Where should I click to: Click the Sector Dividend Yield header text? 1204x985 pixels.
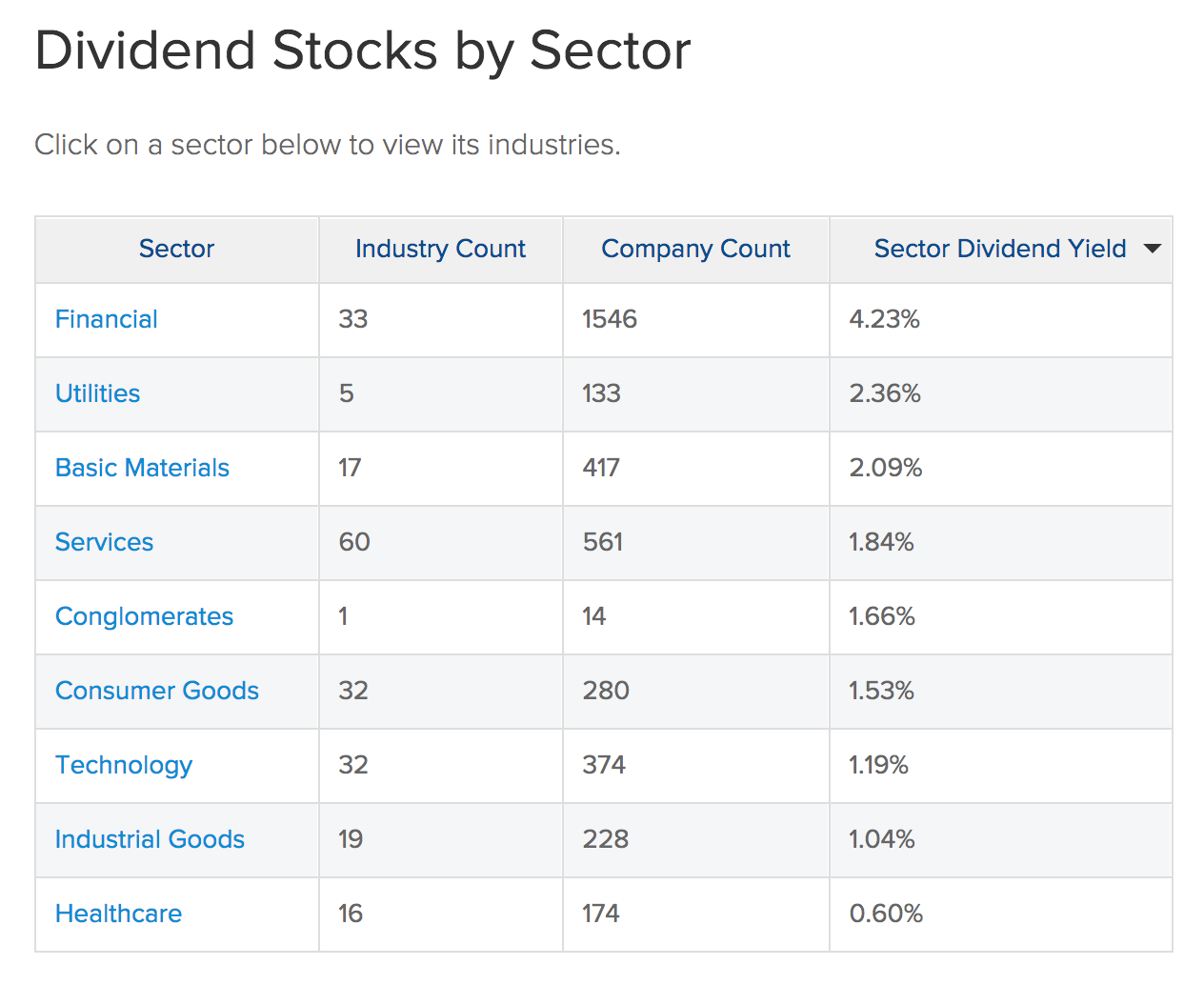pyautogui.click(x=999, y=249)
